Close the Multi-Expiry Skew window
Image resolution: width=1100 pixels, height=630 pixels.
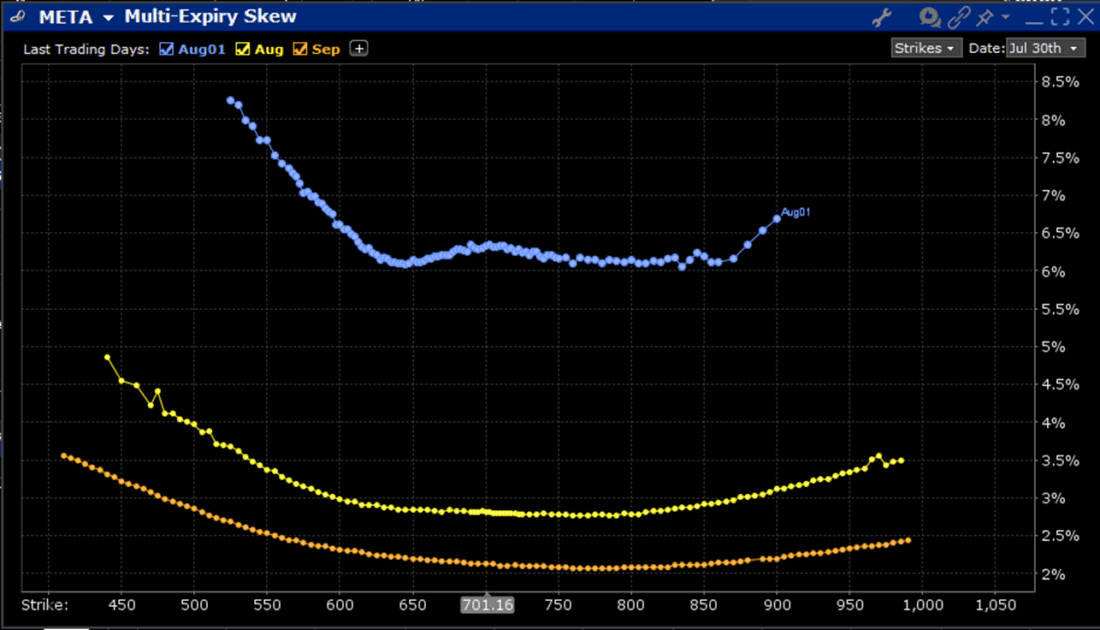point(1084,16)
